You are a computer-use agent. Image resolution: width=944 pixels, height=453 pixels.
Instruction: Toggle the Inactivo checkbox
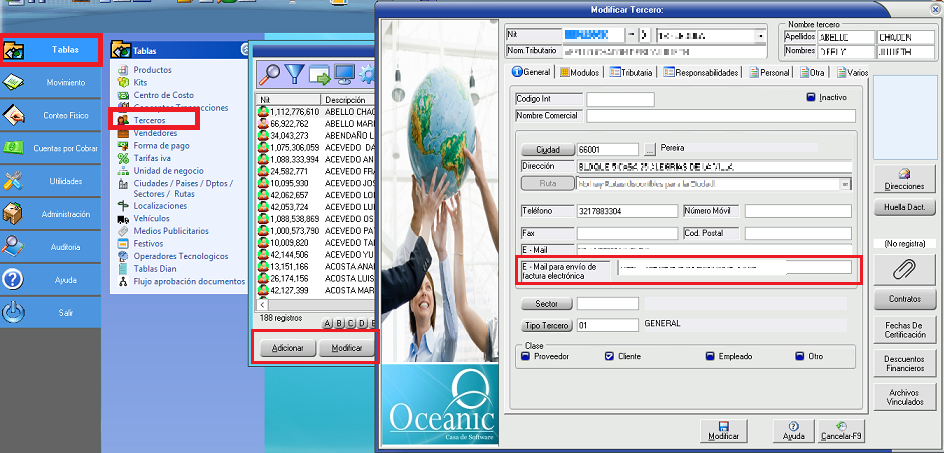coord(812,98)
